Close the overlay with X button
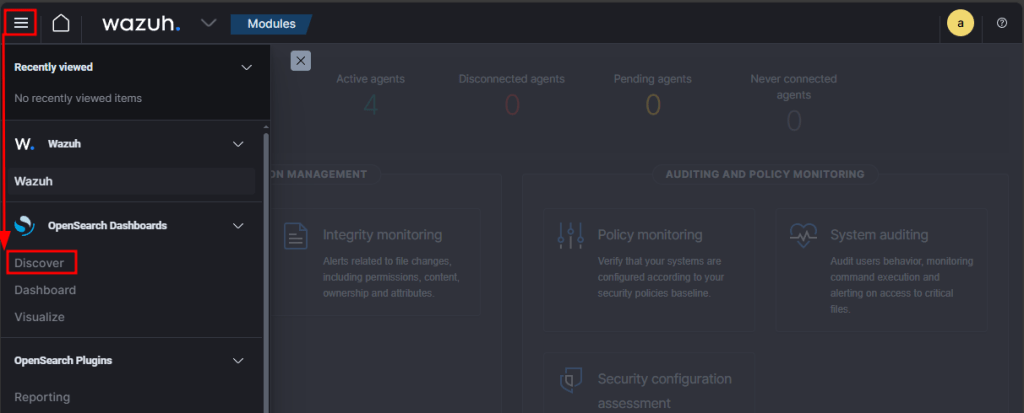The image size is (1024, 413). [x=301, y=60]
